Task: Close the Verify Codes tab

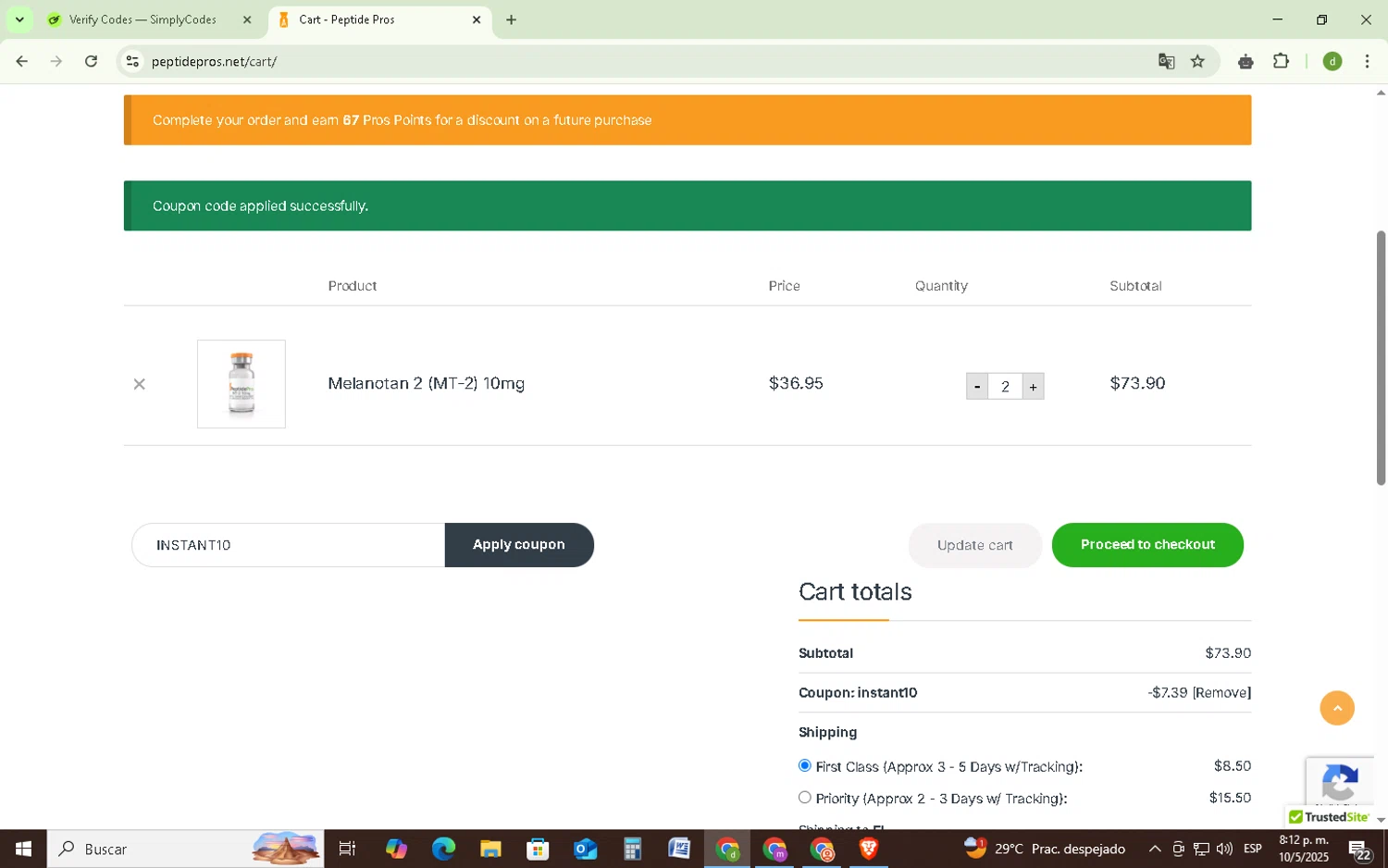Action: tap(247, 19)
